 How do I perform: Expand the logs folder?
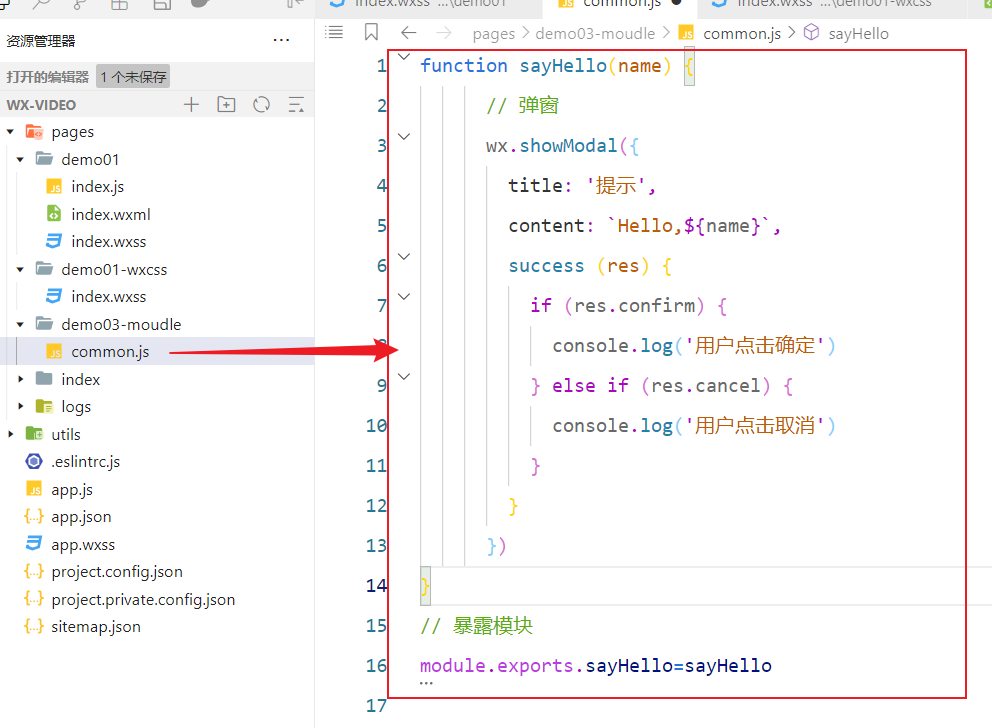[20, 407]
